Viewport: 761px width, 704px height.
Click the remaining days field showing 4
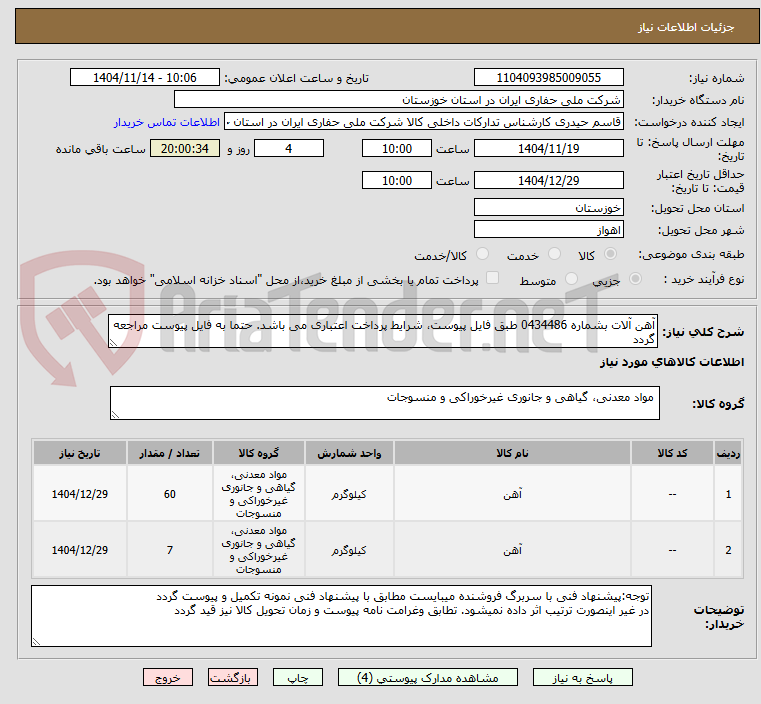pyautogui.click(x=289, y=148)
